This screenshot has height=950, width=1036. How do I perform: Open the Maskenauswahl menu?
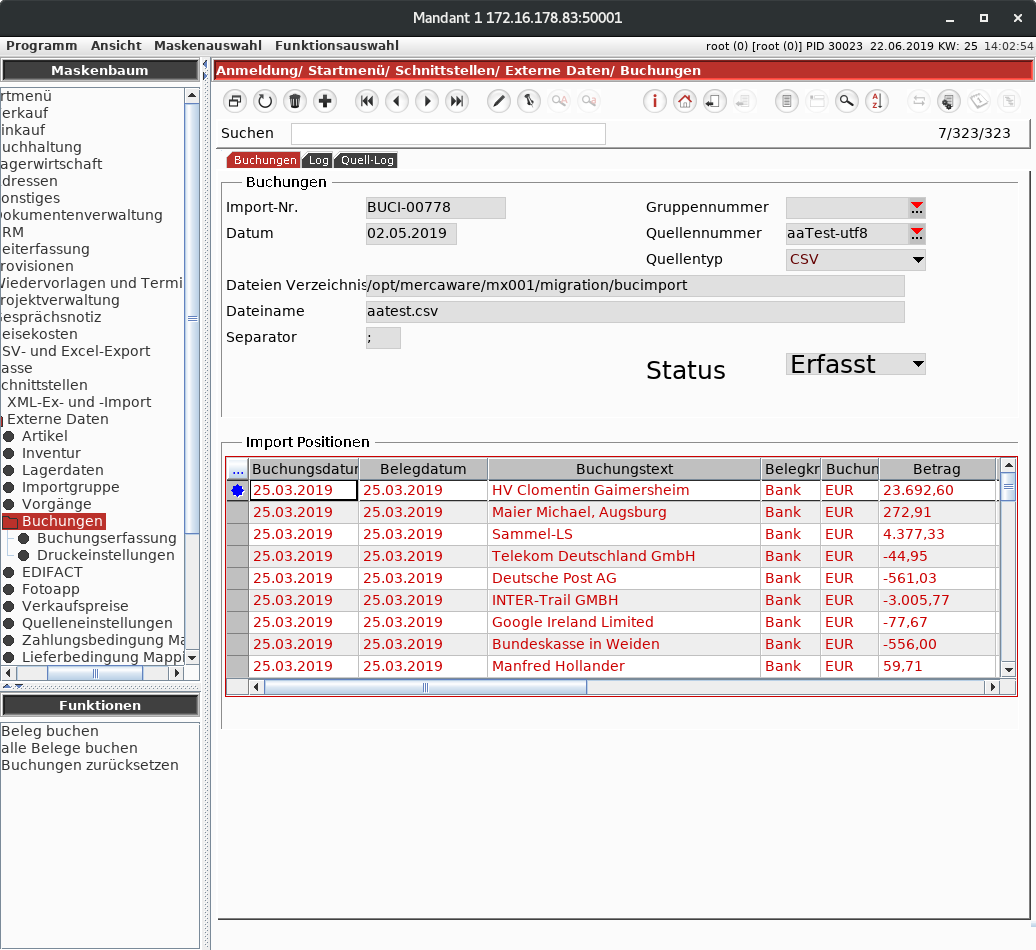(x=208, y=46)
